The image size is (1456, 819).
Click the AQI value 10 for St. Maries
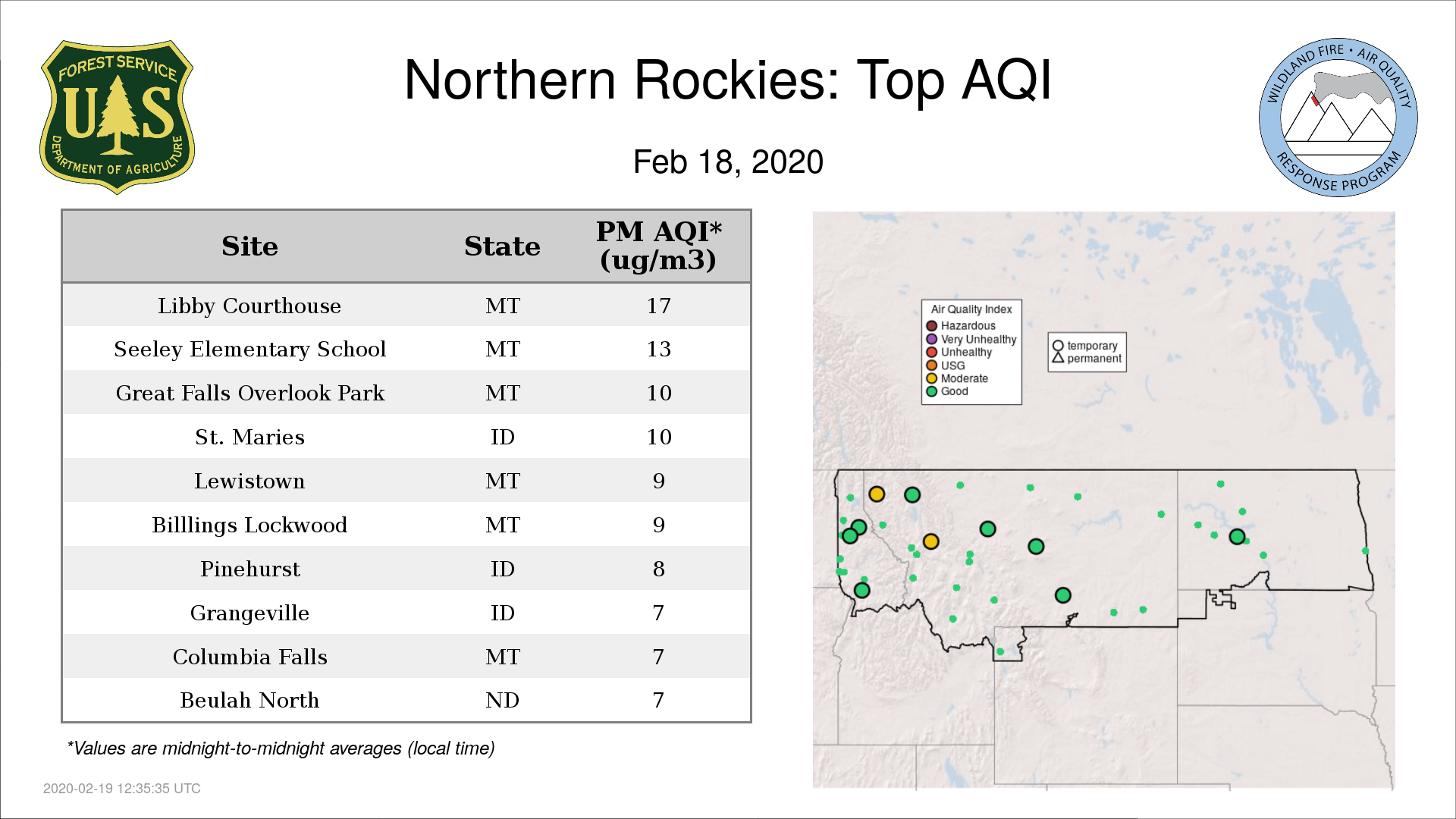(658, 438)
